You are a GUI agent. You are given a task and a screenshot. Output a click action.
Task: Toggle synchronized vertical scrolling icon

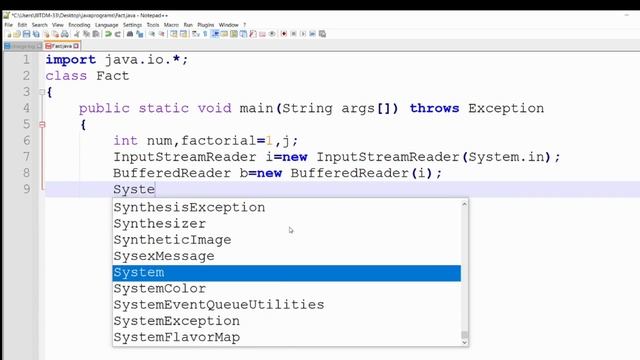175,34
